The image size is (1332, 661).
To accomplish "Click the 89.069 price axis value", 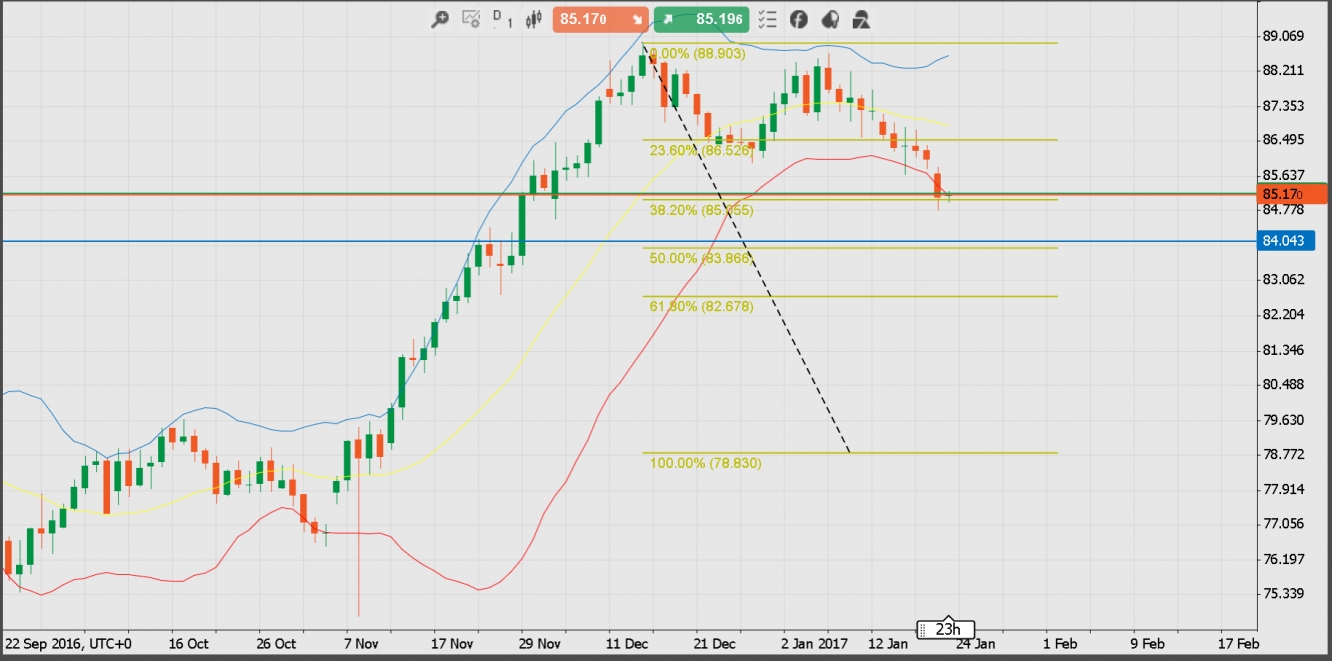I will coord(1284,36).
